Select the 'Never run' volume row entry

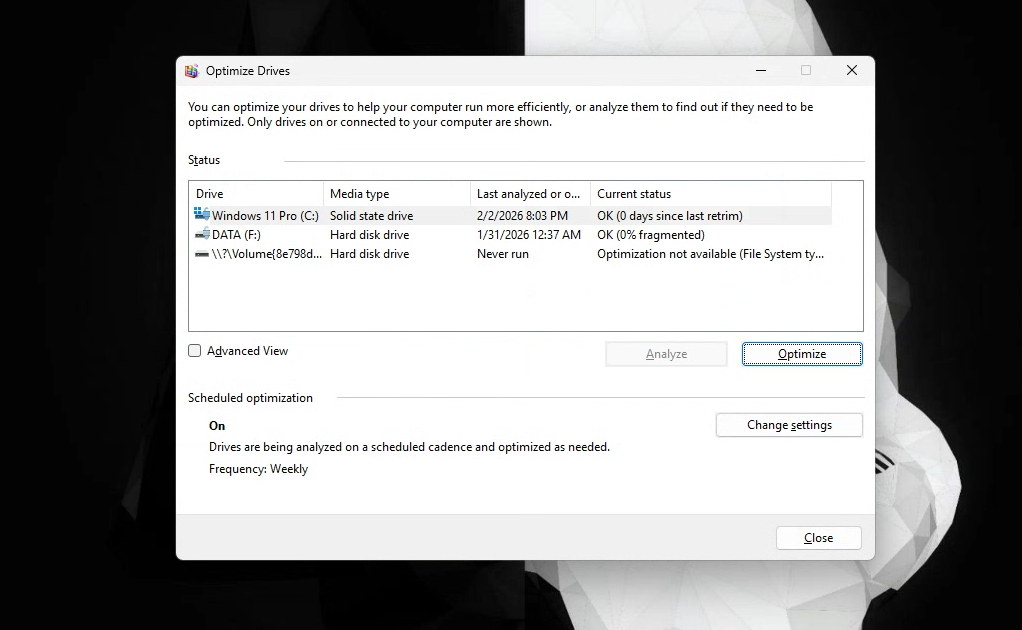click(x=502, y=254)
